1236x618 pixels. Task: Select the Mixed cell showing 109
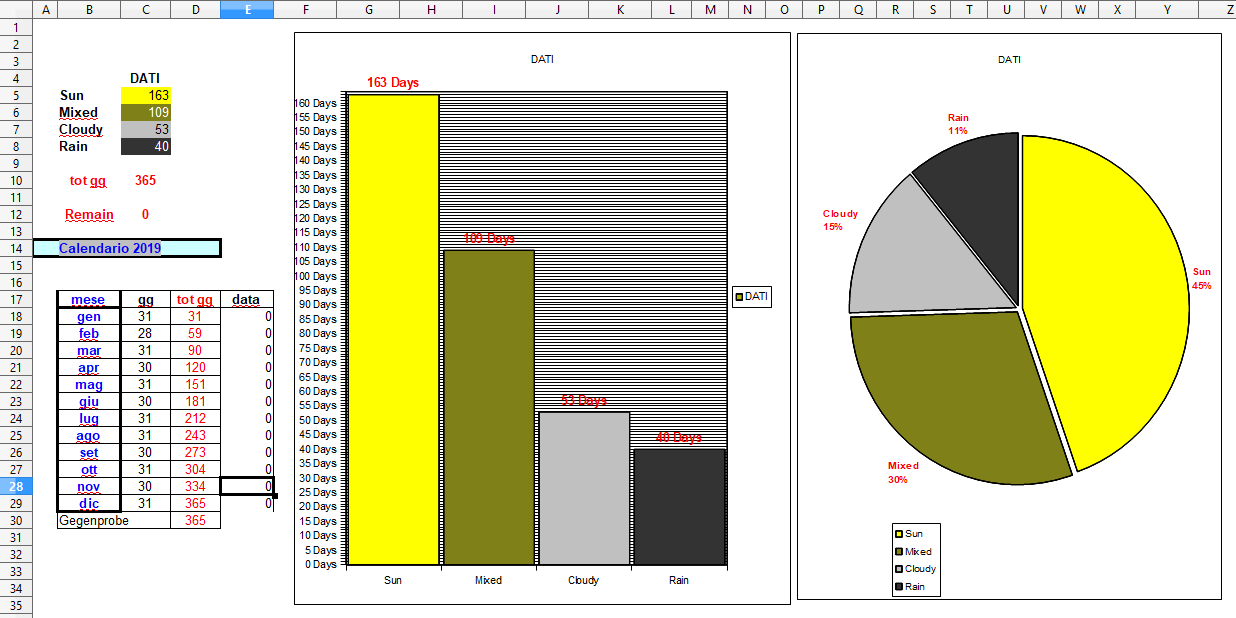(146, 112)
